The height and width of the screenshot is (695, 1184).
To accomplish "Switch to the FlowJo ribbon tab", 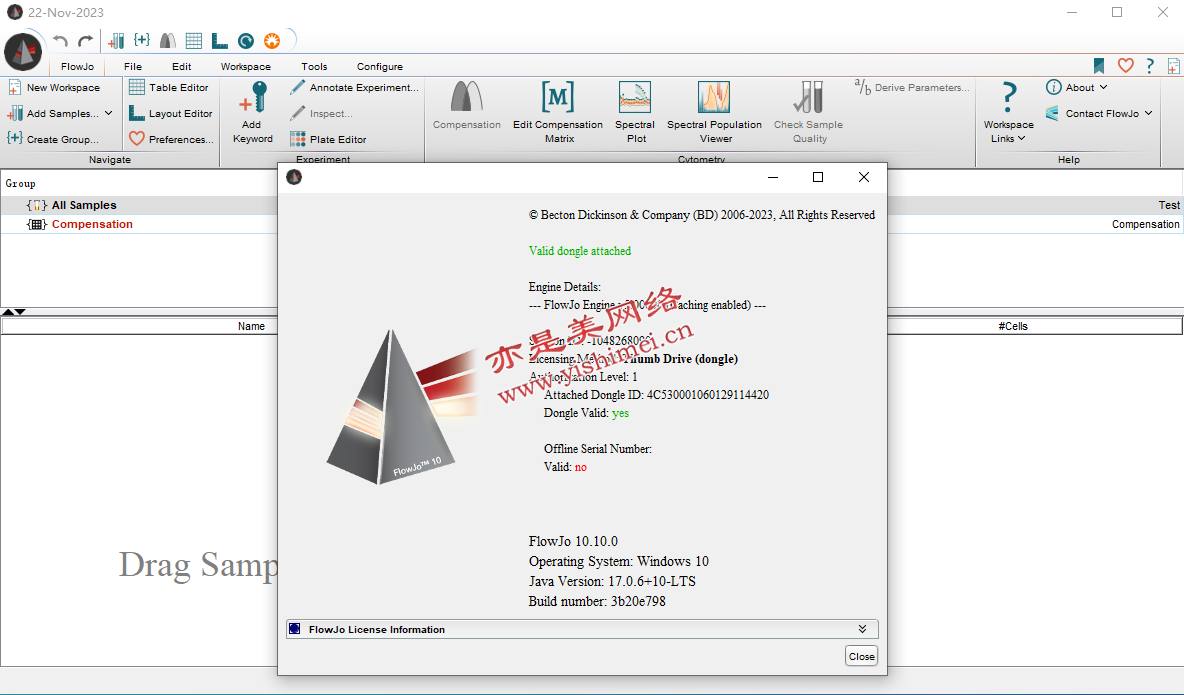I will click(78, 66).
